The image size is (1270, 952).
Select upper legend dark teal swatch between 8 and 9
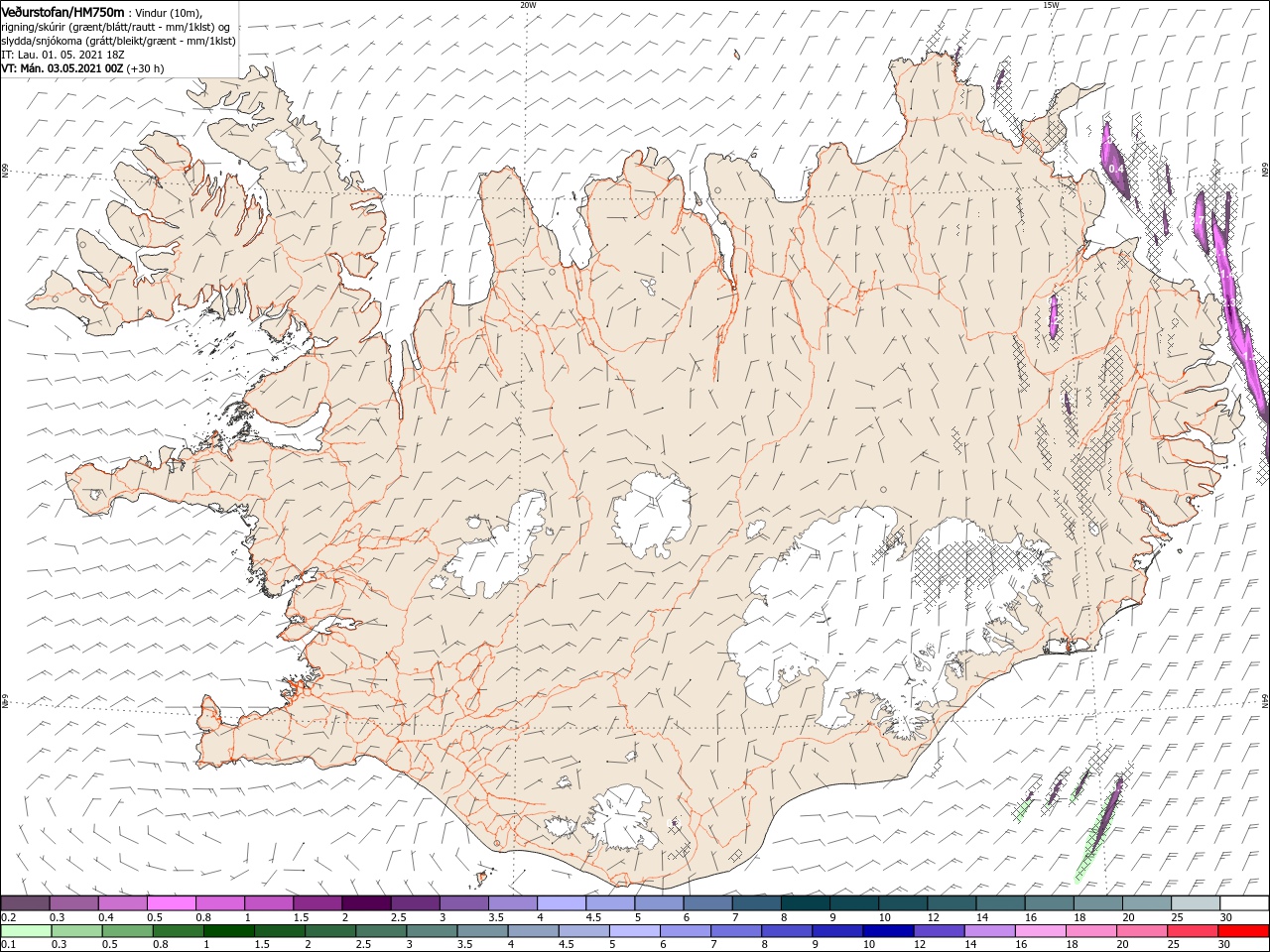[x=805, y=903]
